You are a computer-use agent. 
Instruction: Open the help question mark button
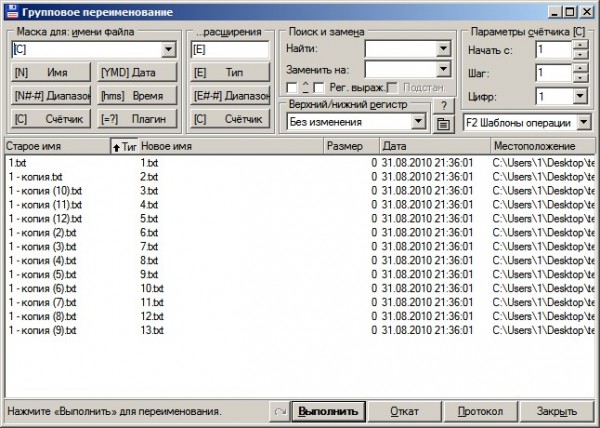443,106
